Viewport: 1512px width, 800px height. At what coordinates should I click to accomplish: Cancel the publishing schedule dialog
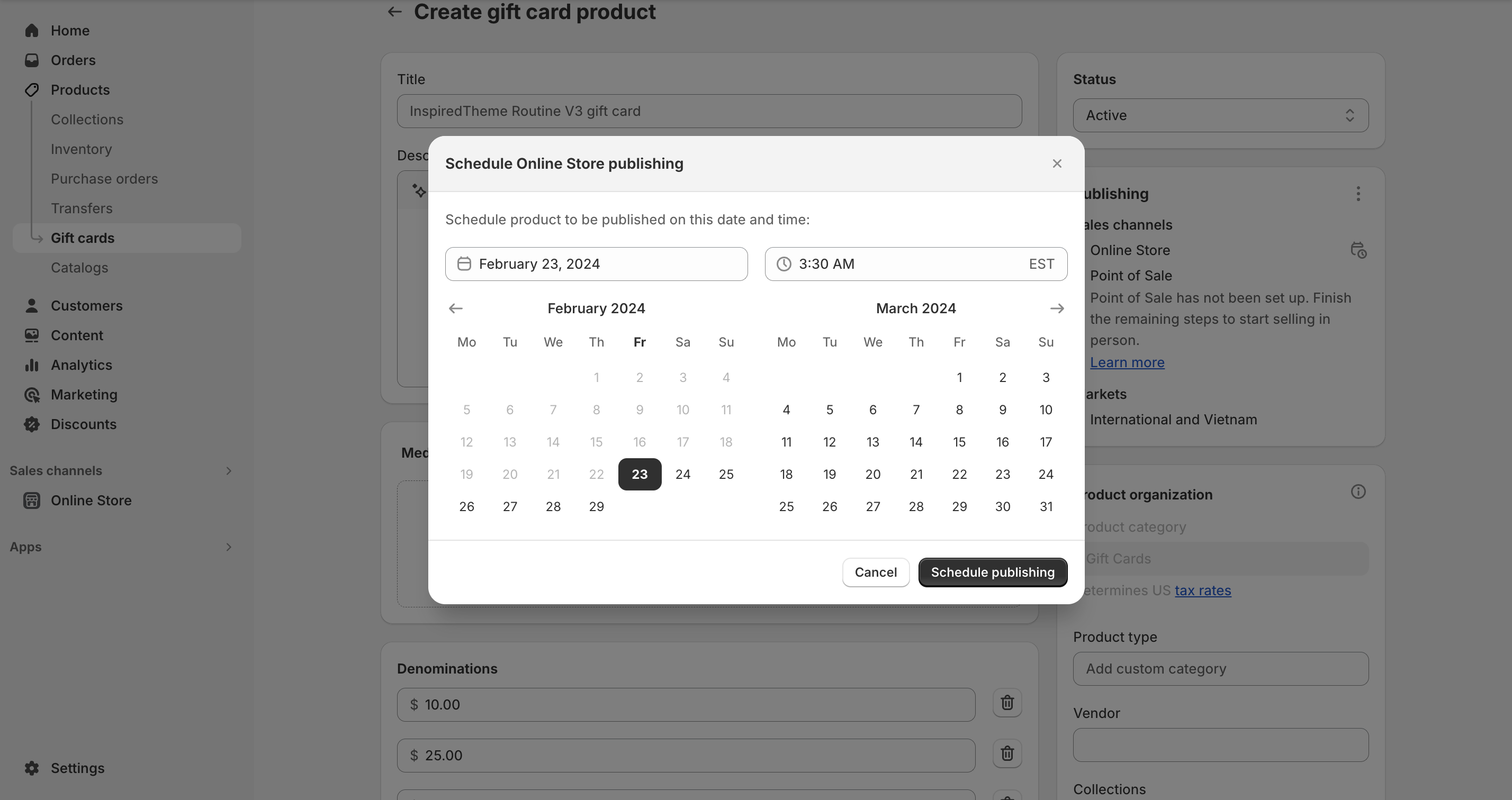pos(875,572)
